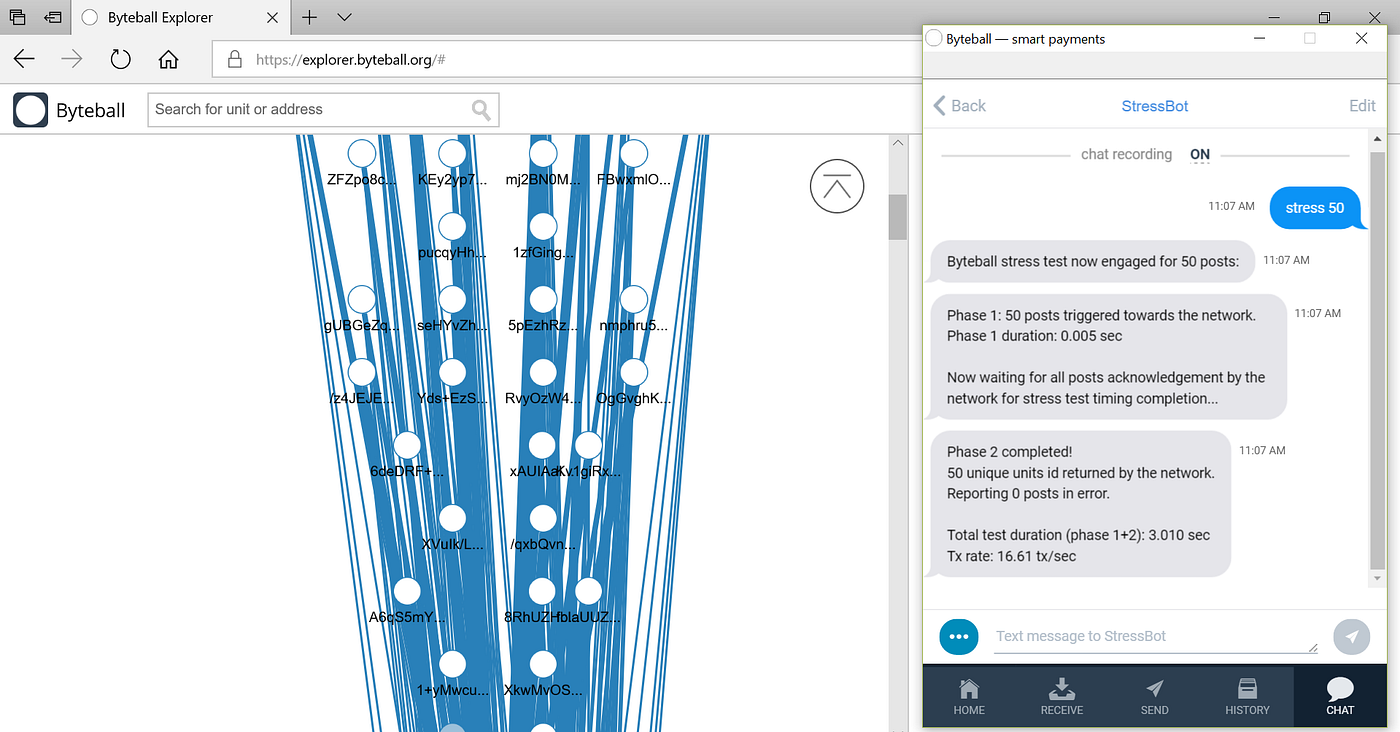Click the 'Phase 2 completed!' message

coord(1081,504)
